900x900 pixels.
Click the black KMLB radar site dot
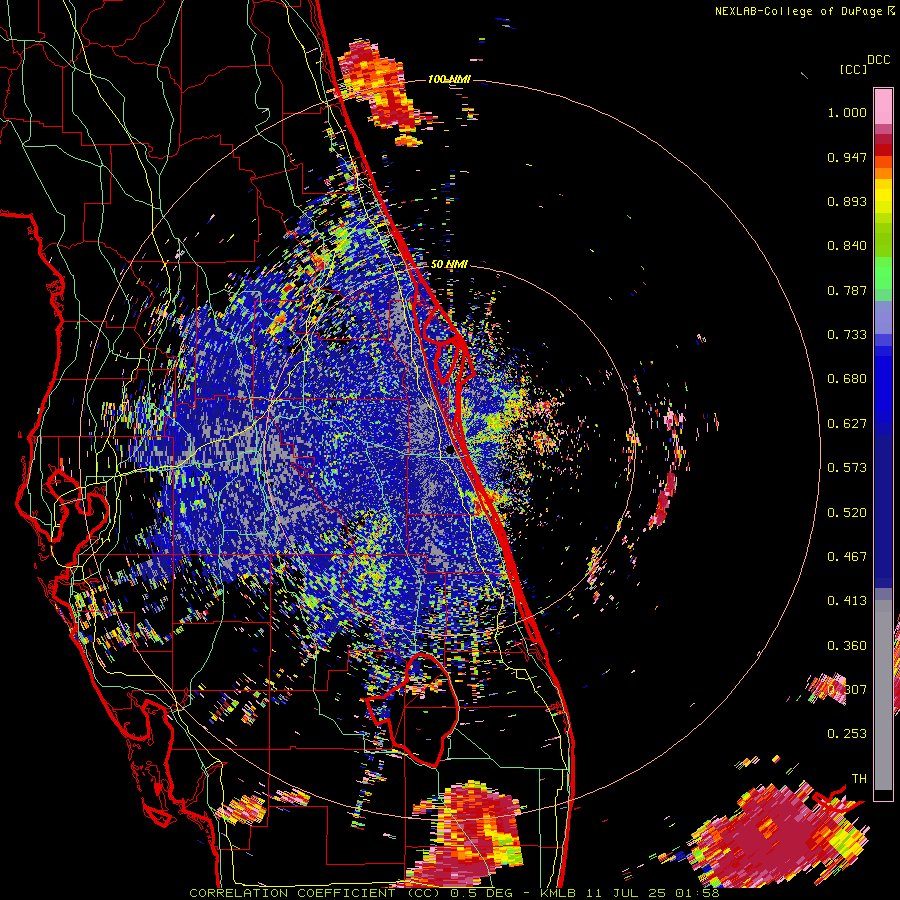[450, 451]
